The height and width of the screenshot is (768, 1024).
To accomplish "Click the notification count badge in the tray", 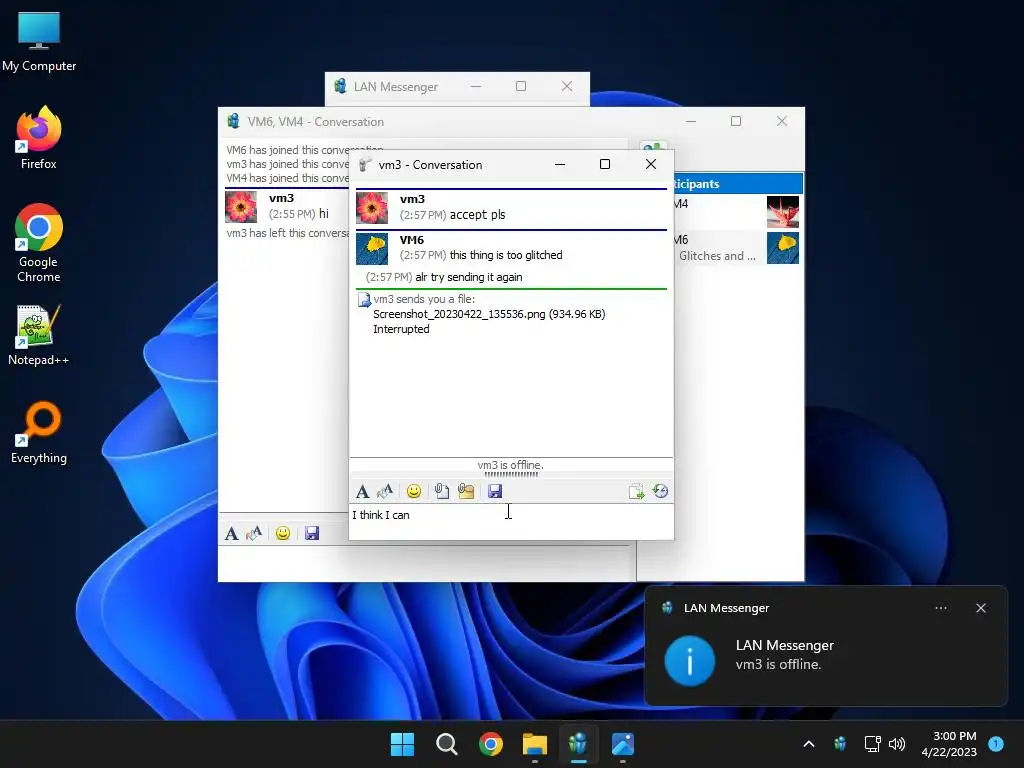I will coord(996,744).
